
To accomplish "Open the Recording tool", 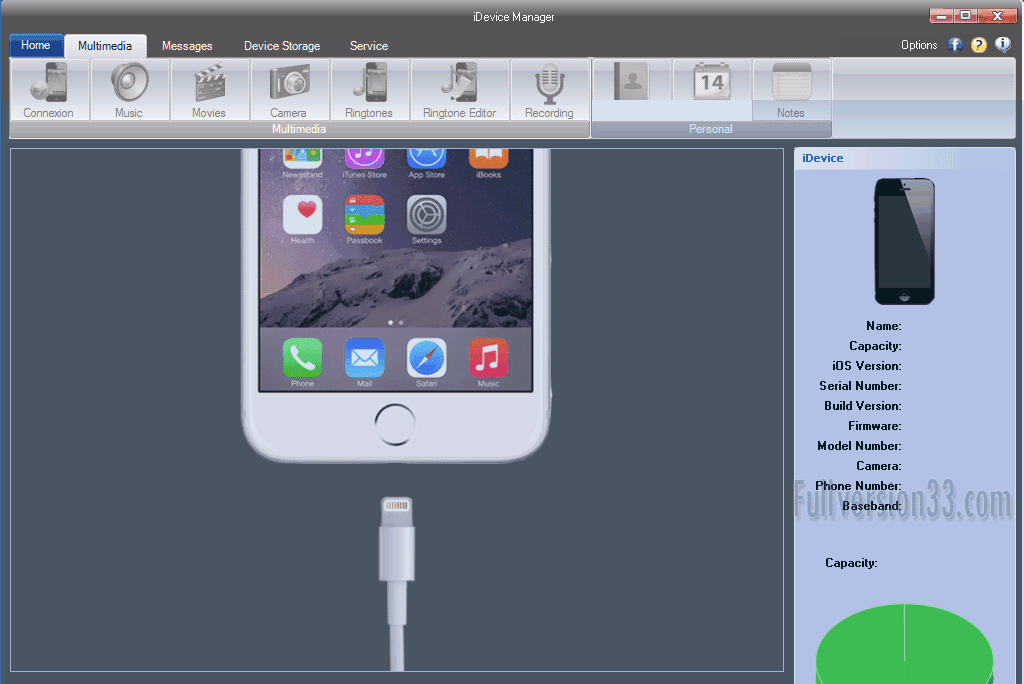I will 549,90.
